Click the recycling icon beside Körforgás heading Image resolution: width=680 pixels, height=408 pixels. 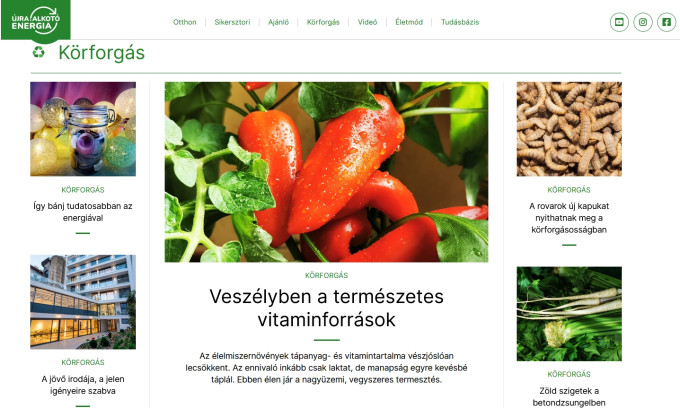[39, 52]
